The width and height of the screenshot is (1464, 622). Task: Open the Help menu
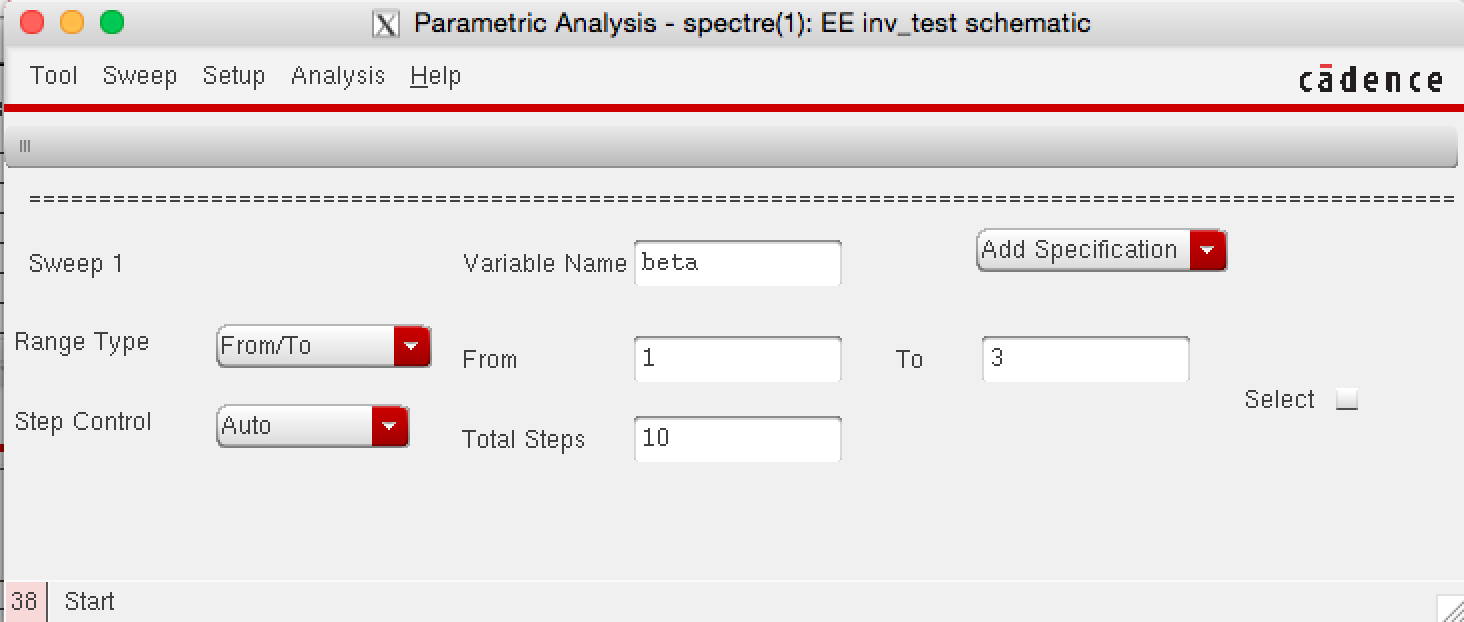coord(435,76)
